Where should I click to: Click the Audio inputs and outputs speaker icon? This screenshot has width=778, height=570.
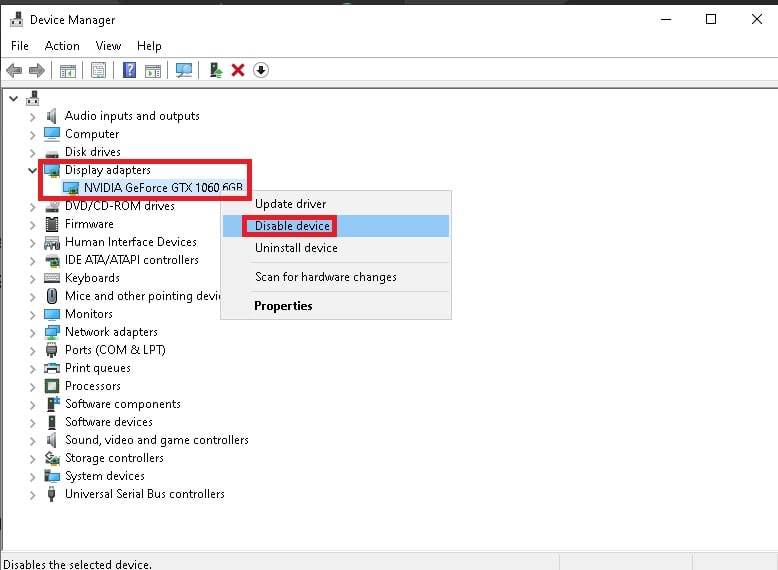pyautogui.click(x=52, y=116)
